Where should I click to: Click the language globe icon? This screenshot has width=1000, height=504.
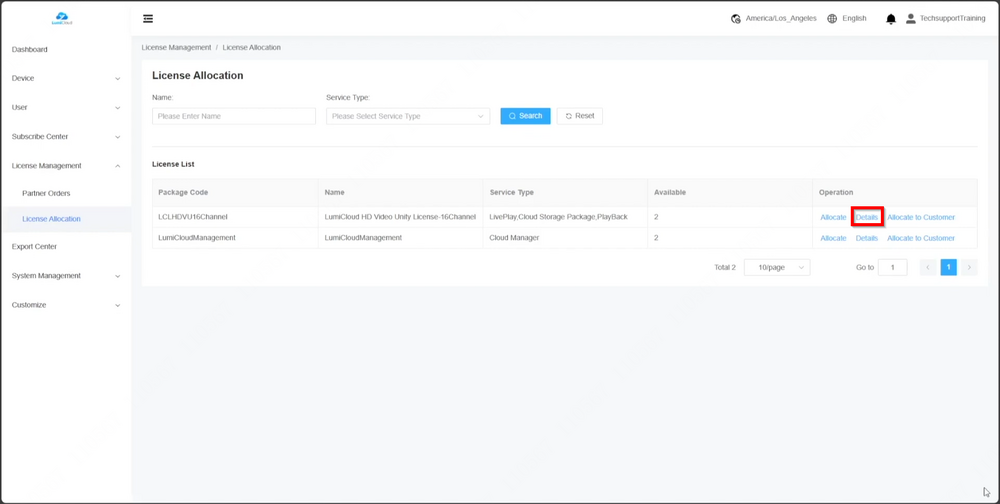click(832, 19)
